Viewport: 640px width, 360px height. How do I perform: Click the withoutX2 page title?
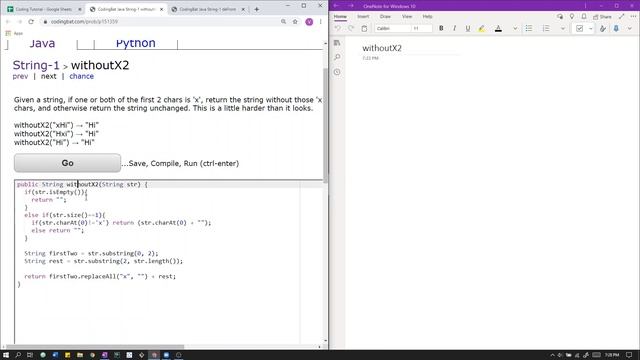coord(382,48)
